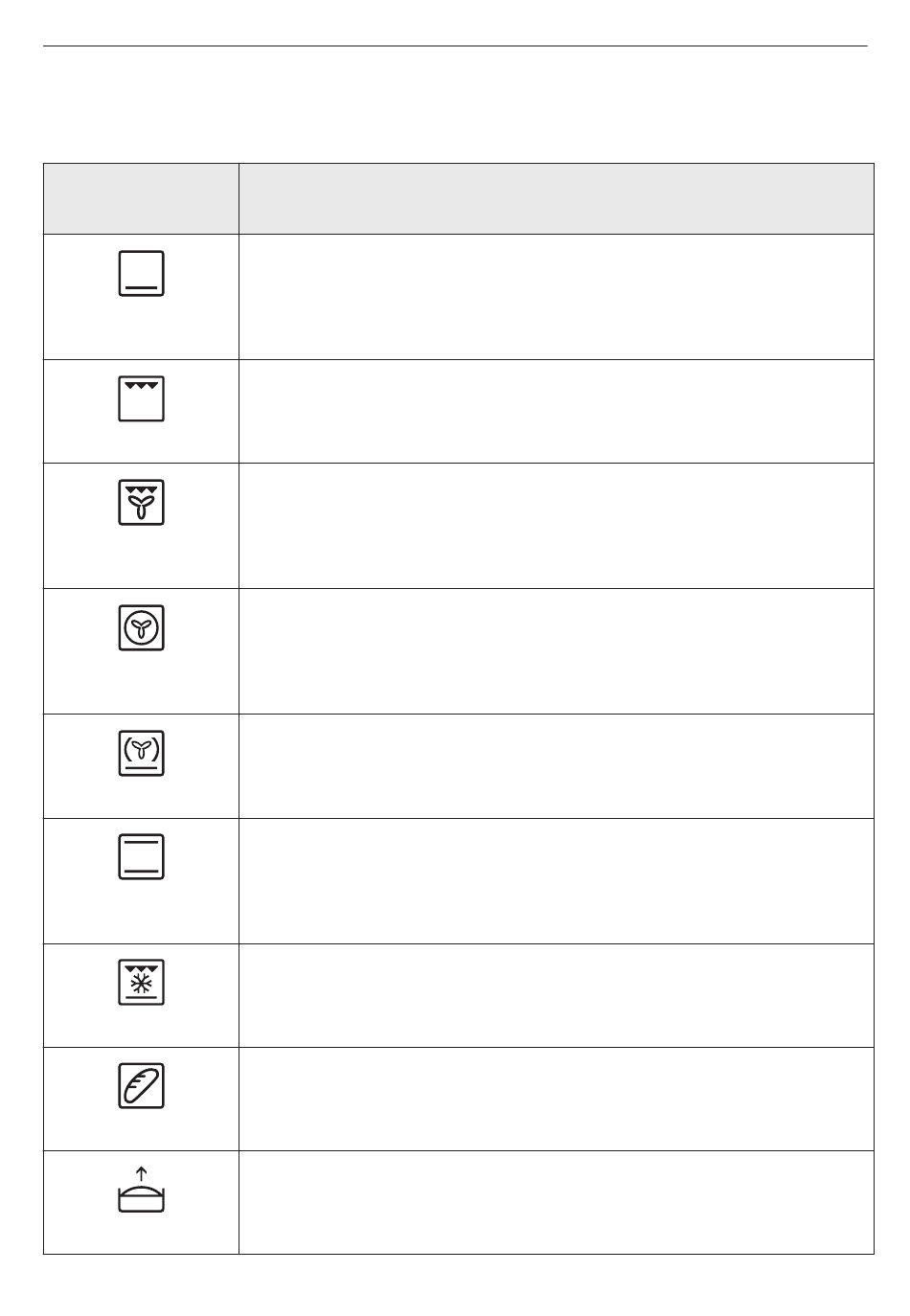
Task: Click the blank description next to circled fan
Action: (557, 651)
